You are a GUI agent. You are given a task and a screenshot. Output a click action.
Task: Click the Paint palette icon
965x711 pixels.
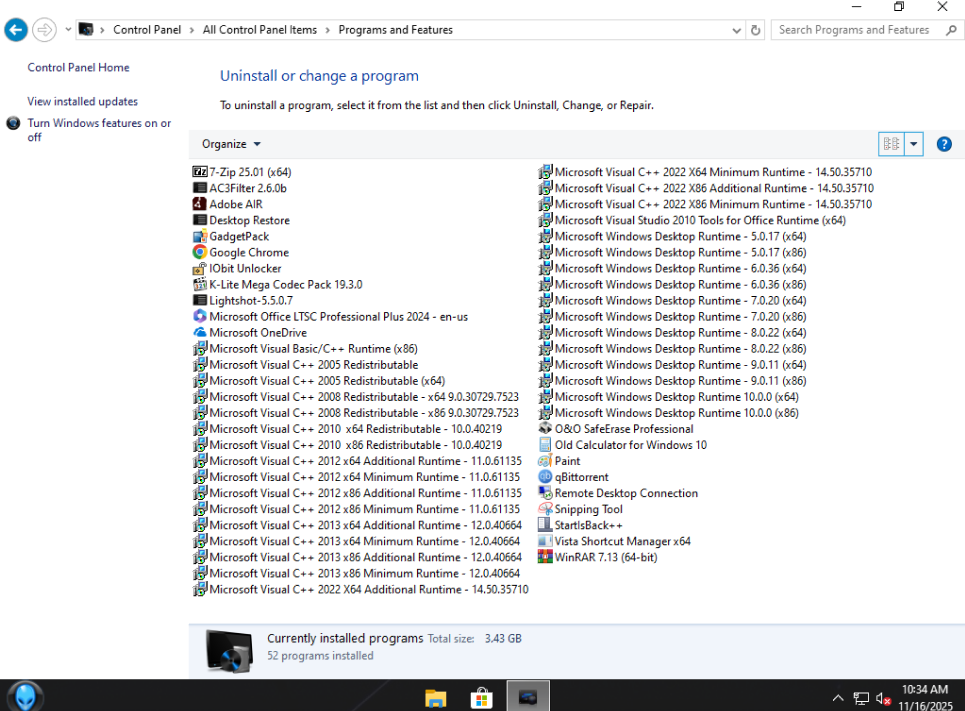[545, 460]
